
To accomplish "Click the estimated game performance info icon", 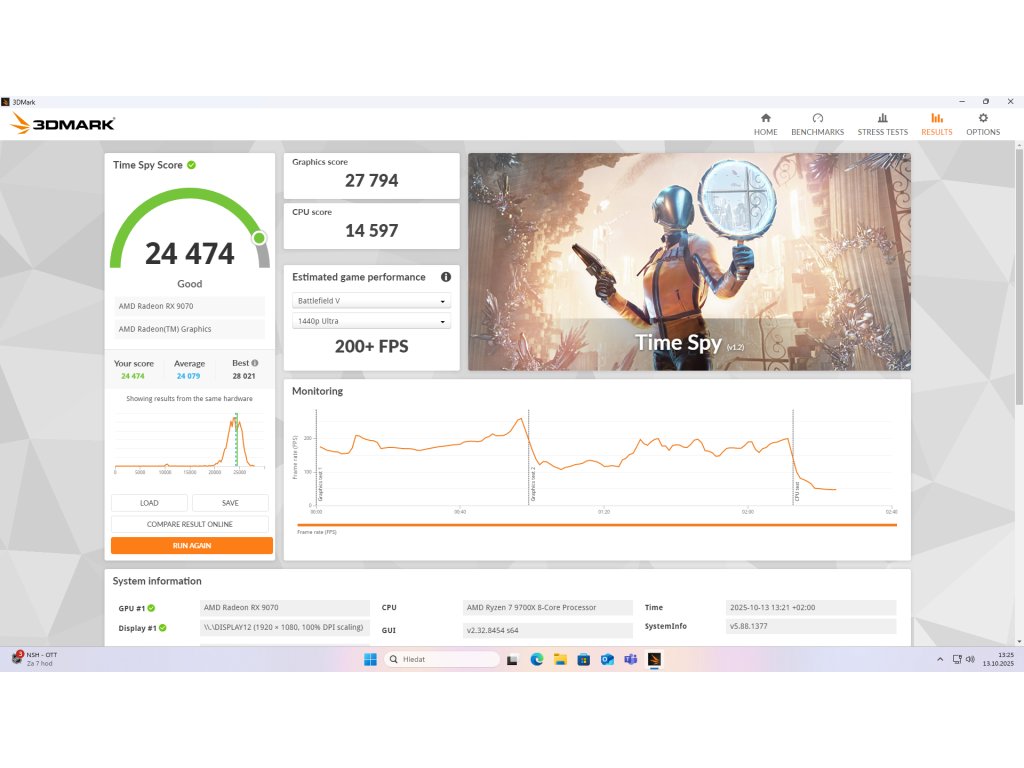I will point(446,277).
